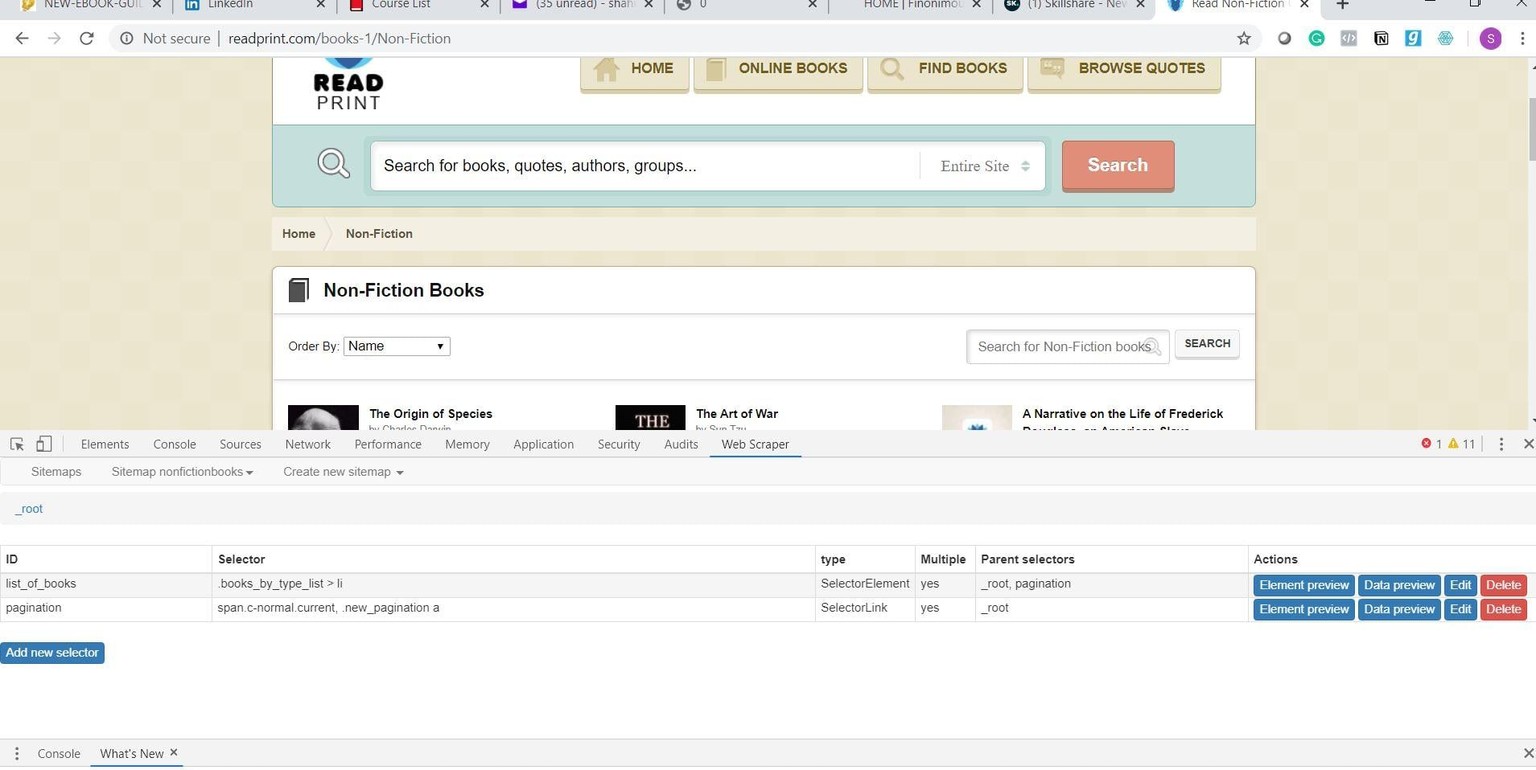This screenshot has width=1536, height=770.
Task: Open the Network tab
Action: (x=308, y=444)
